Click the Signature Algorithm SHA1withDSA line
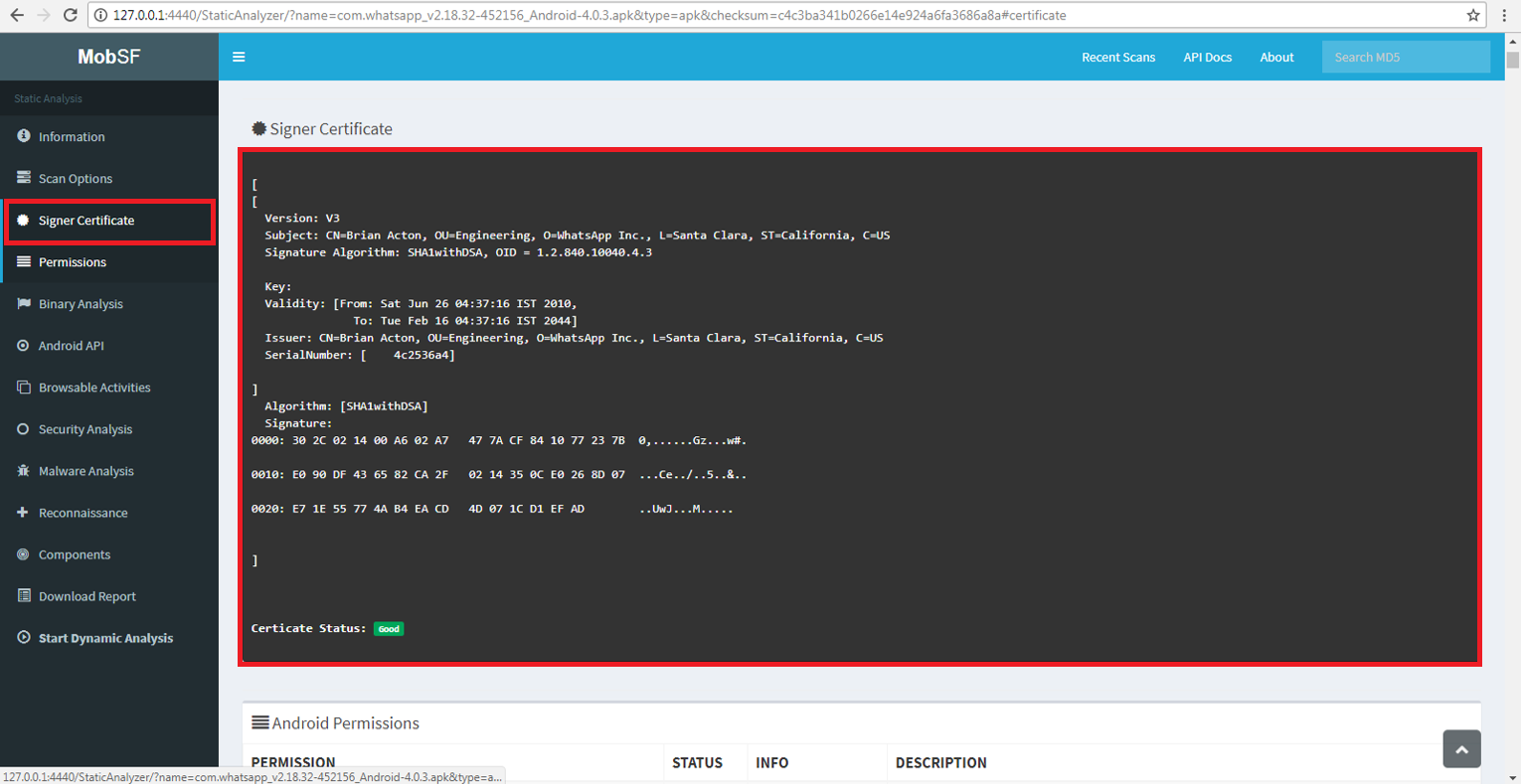1521x784 pixels. coord(458,252)
